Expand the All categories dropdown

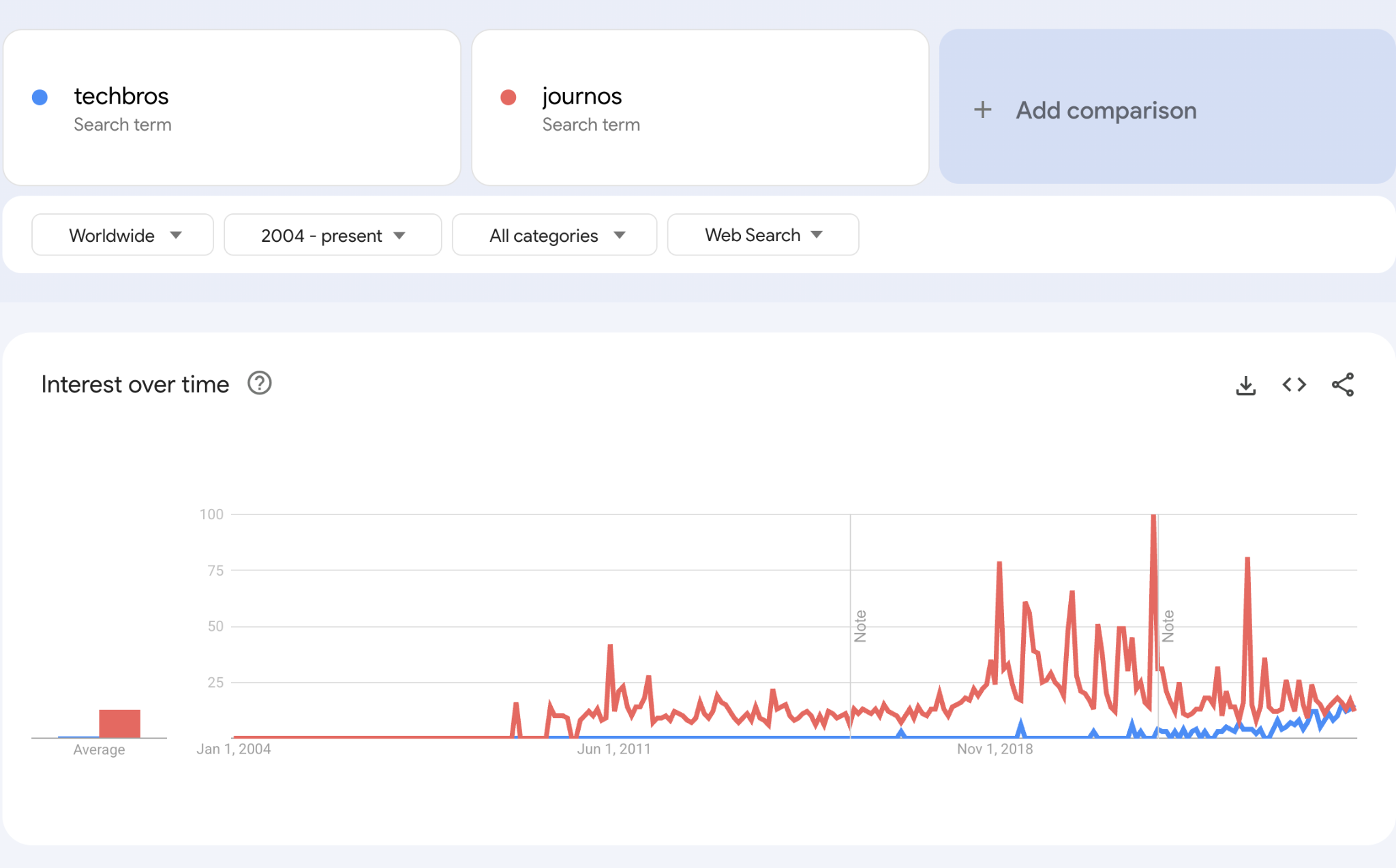[554, 235]
